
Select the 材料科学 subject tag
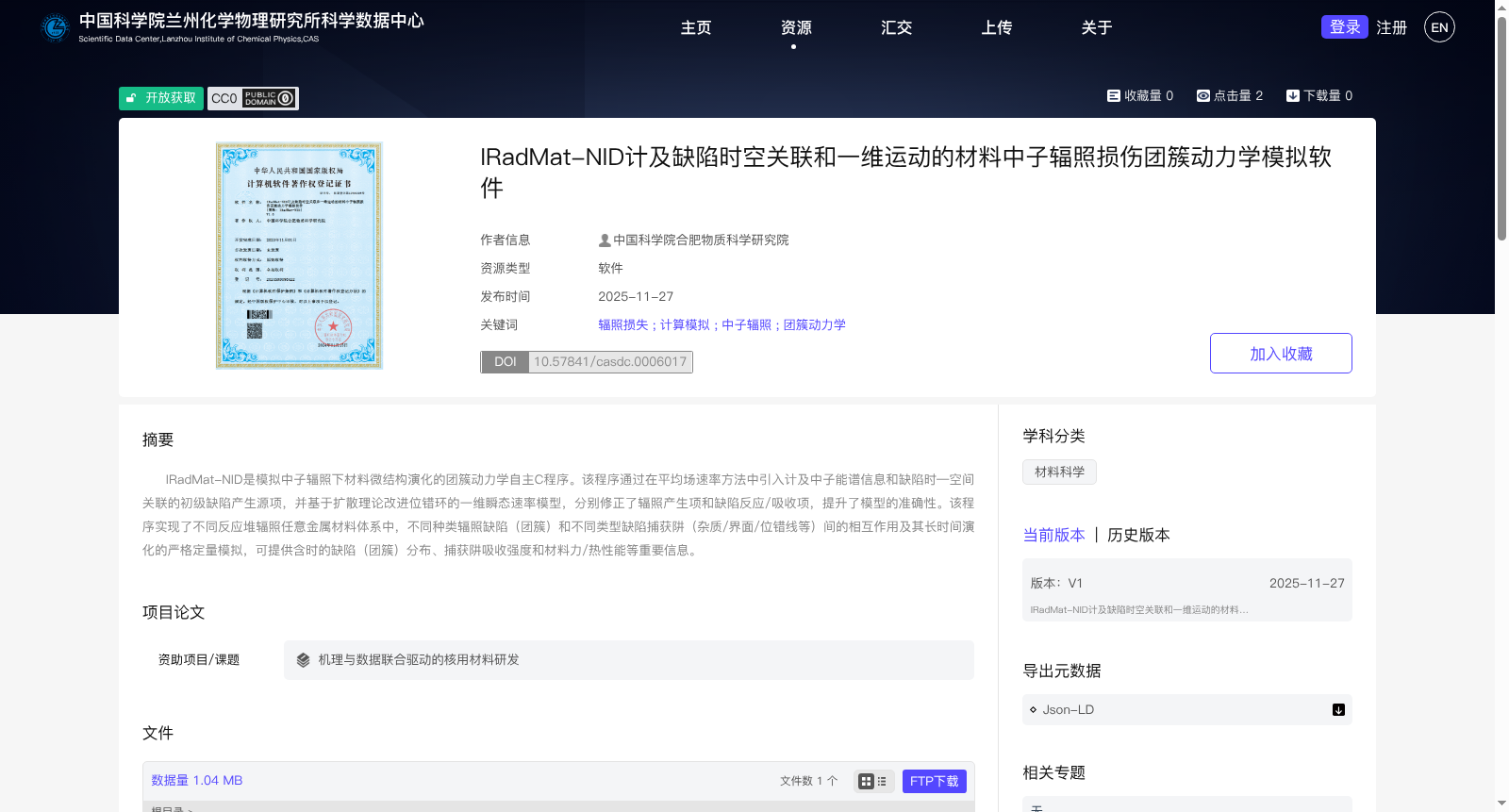point(1059,472)
